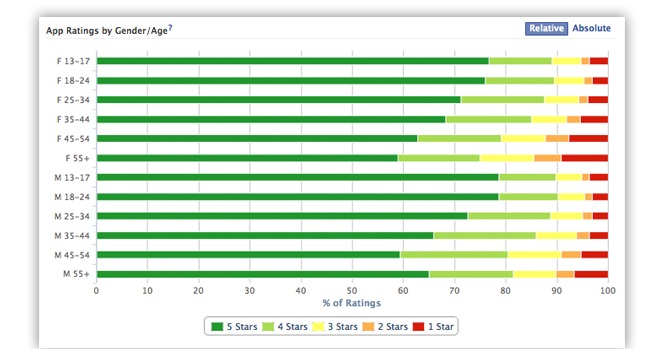Screen dimensions: 668x360
Task: Select the M 55+ row label
Action: [76, 274]
